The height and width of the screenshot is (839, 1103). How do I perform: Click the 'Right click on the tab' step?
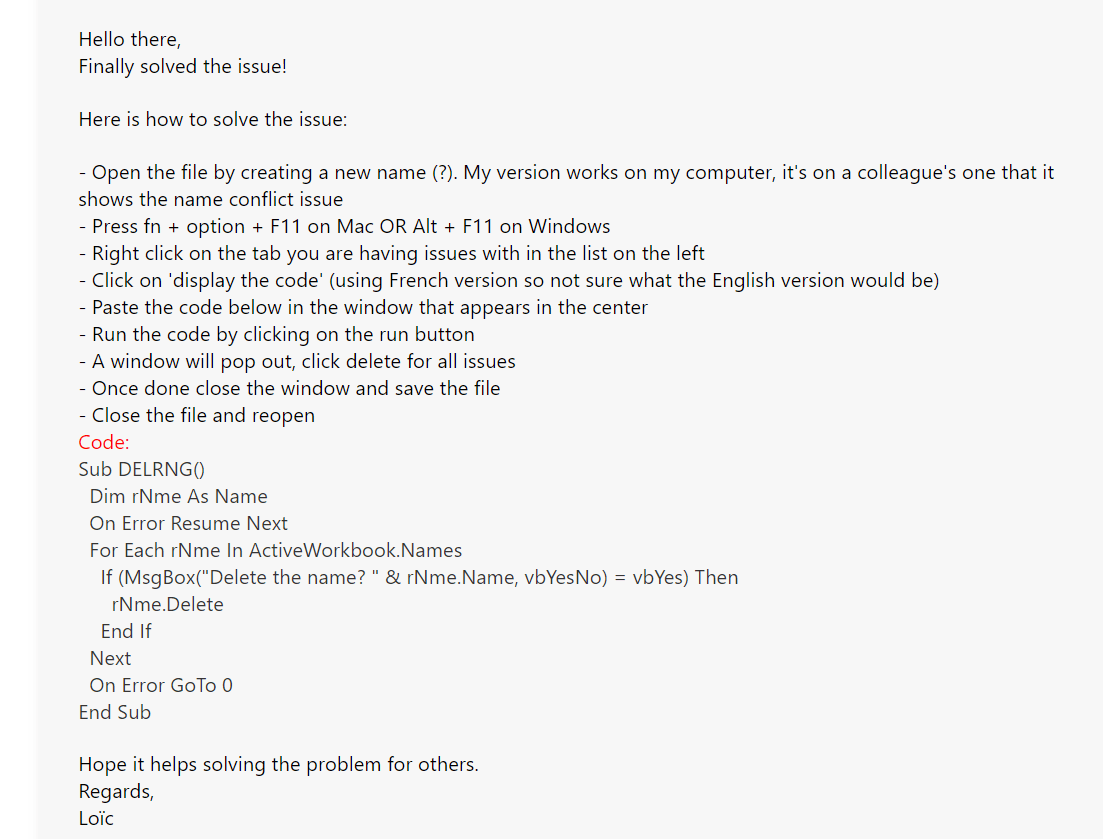391,253
